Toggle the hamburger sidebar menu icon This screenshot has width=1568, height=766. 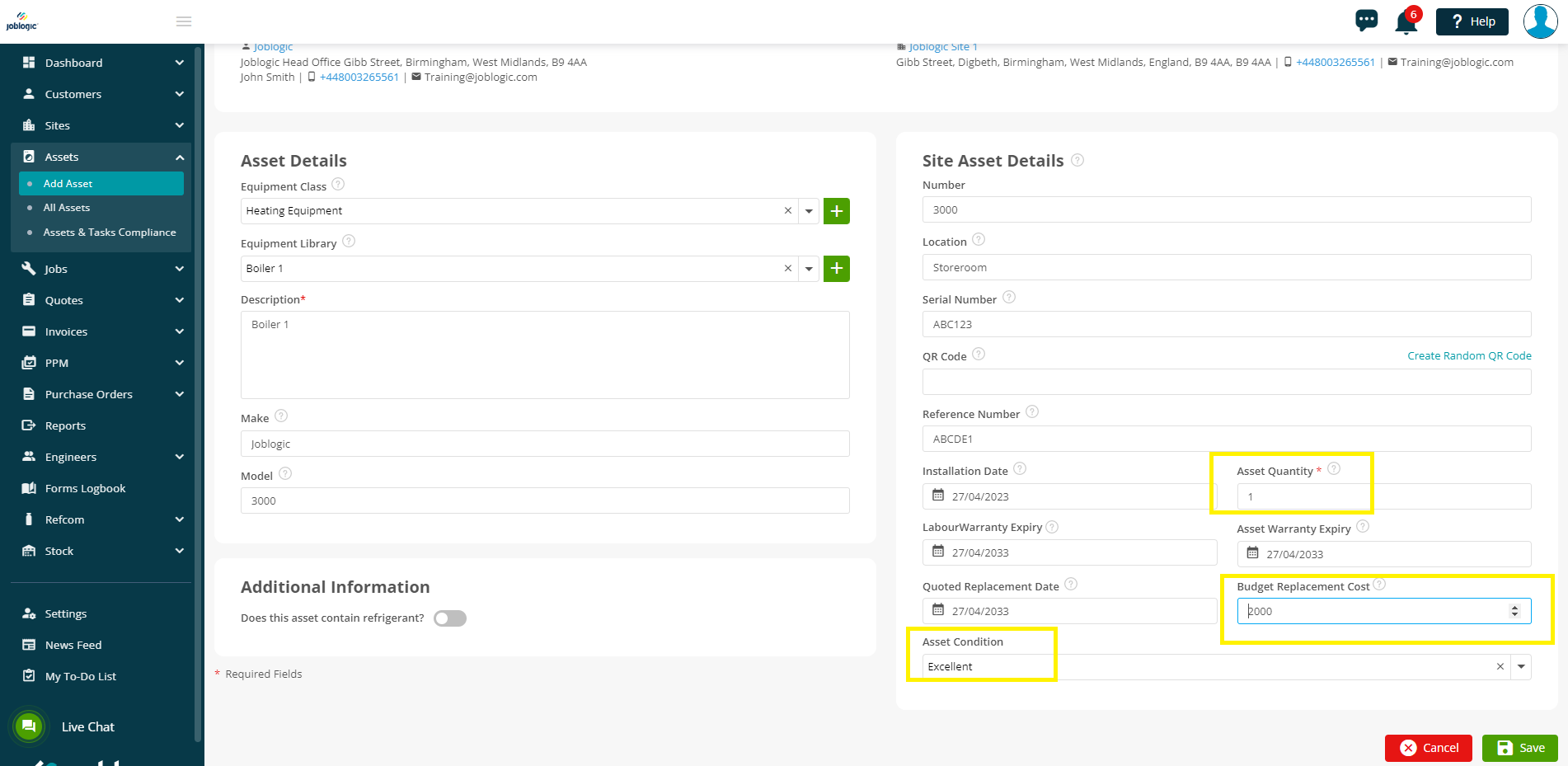click(x=184, y=21)
